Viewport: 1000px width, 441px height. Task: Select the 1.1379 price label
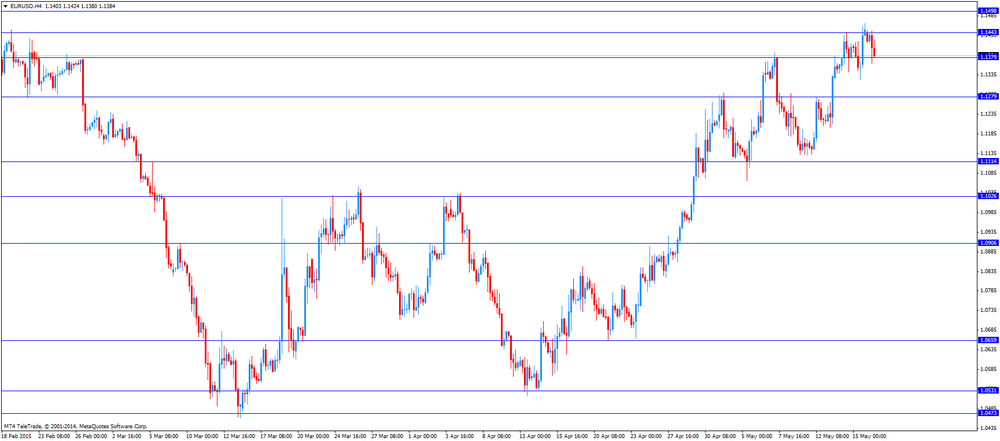point(988,57)
